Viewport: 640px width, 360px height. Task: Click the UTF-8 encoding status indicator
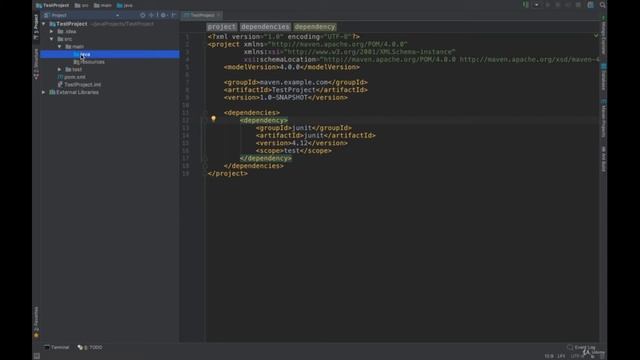coord(577,356)
